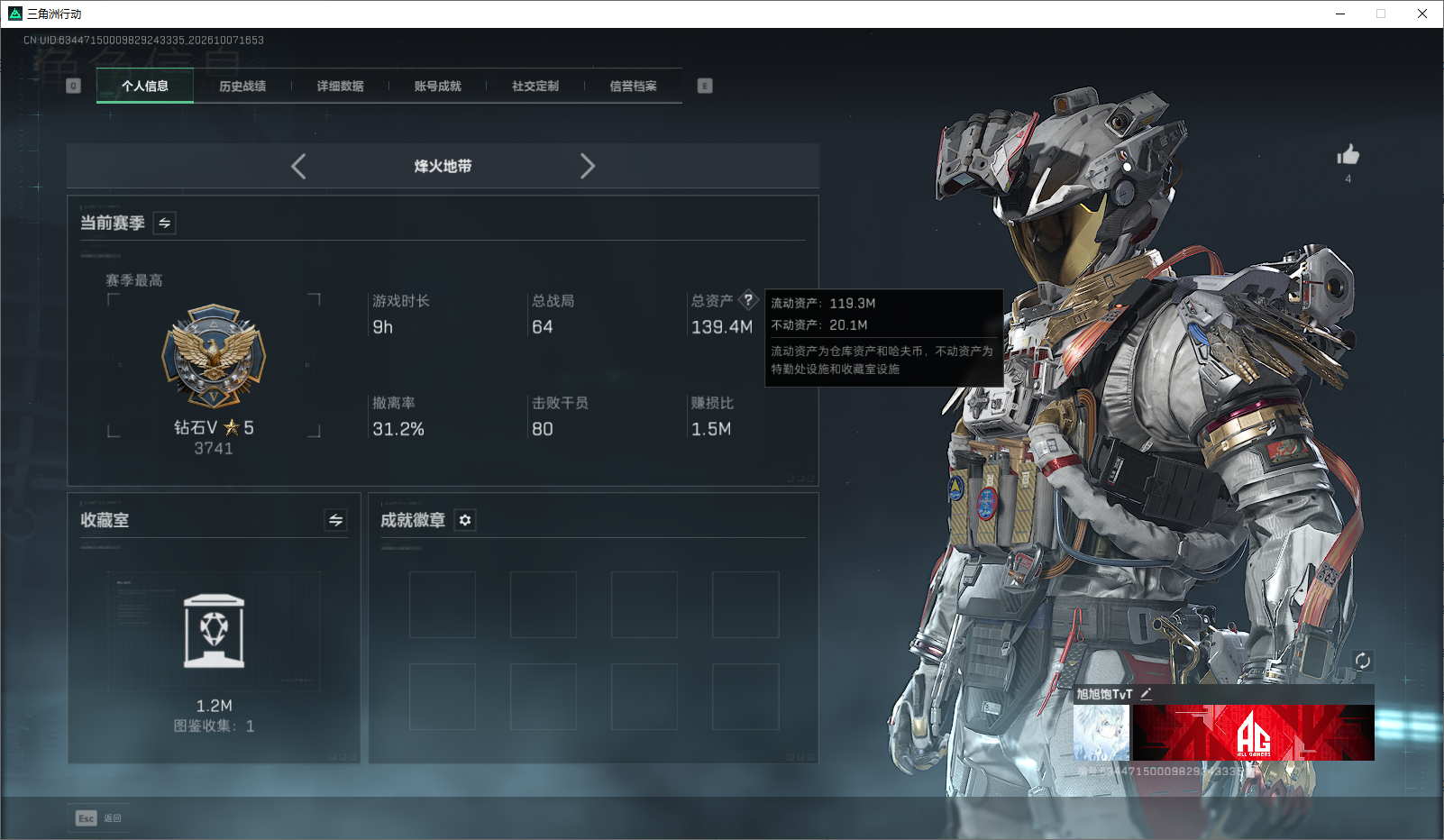This screenshot has width=1444, height=840.
Task: Click the player avatar thumbnail
Action: 1101,732
